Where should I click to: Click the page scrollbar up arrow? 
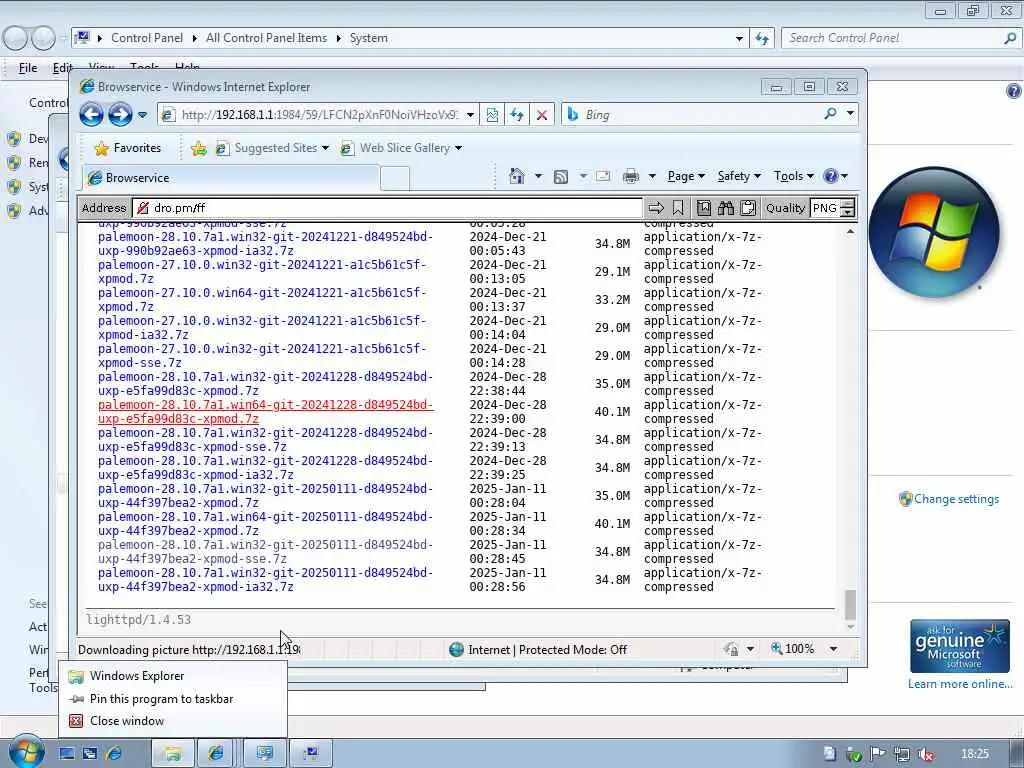click(850, 232)
